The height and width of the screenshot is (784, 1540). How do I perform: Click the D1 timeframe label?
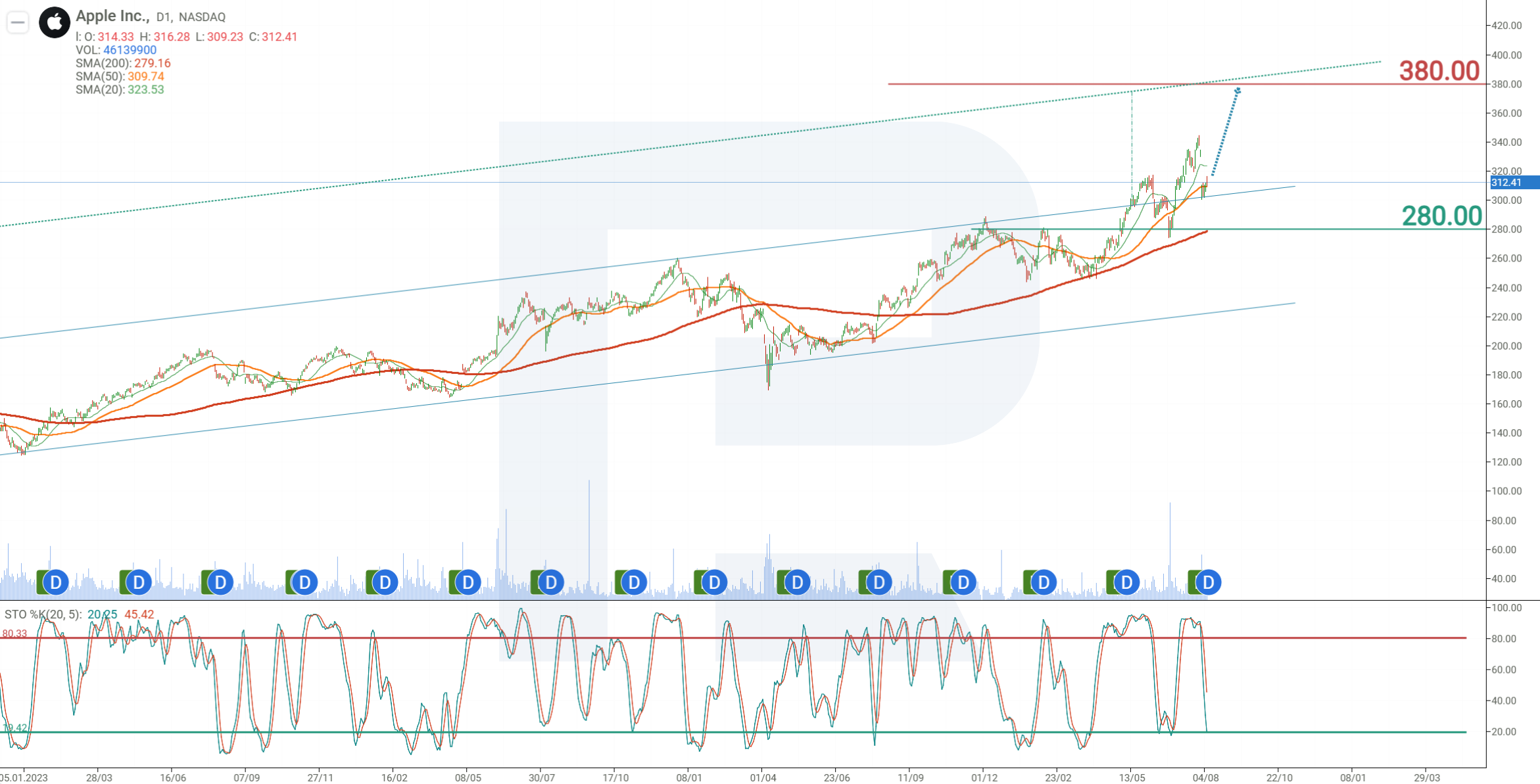click(x=164, y=17)
